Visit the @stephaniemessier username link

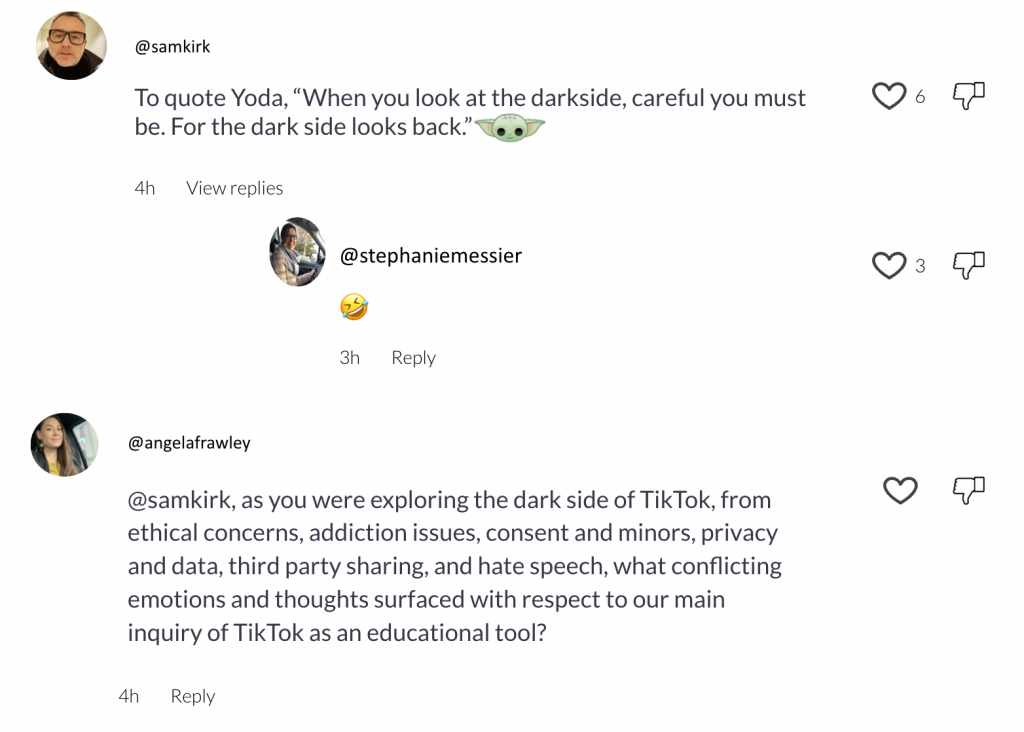point(431,256)
